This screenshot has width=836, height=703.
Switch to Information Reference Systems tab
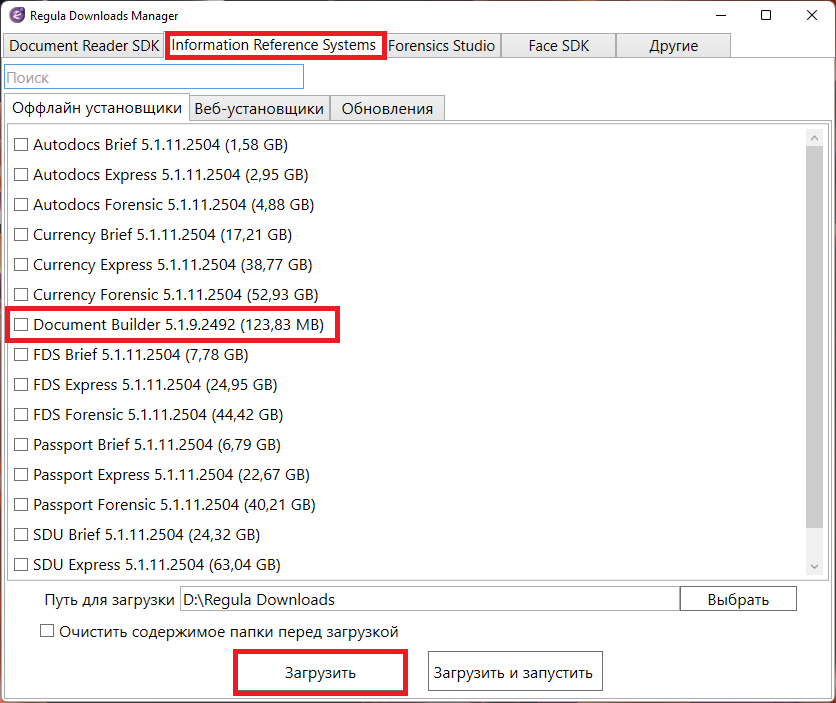[x=274, y=45]
